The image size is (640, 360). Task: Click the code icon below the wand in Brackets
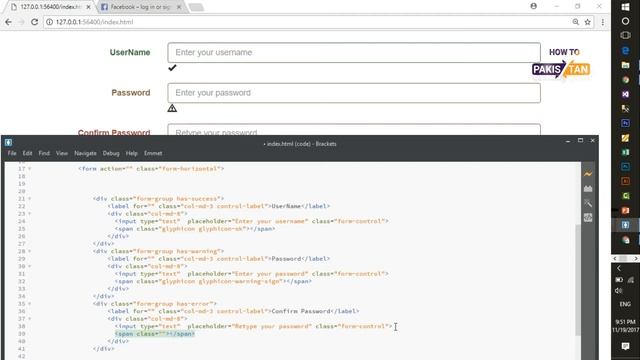coord(588,218)
